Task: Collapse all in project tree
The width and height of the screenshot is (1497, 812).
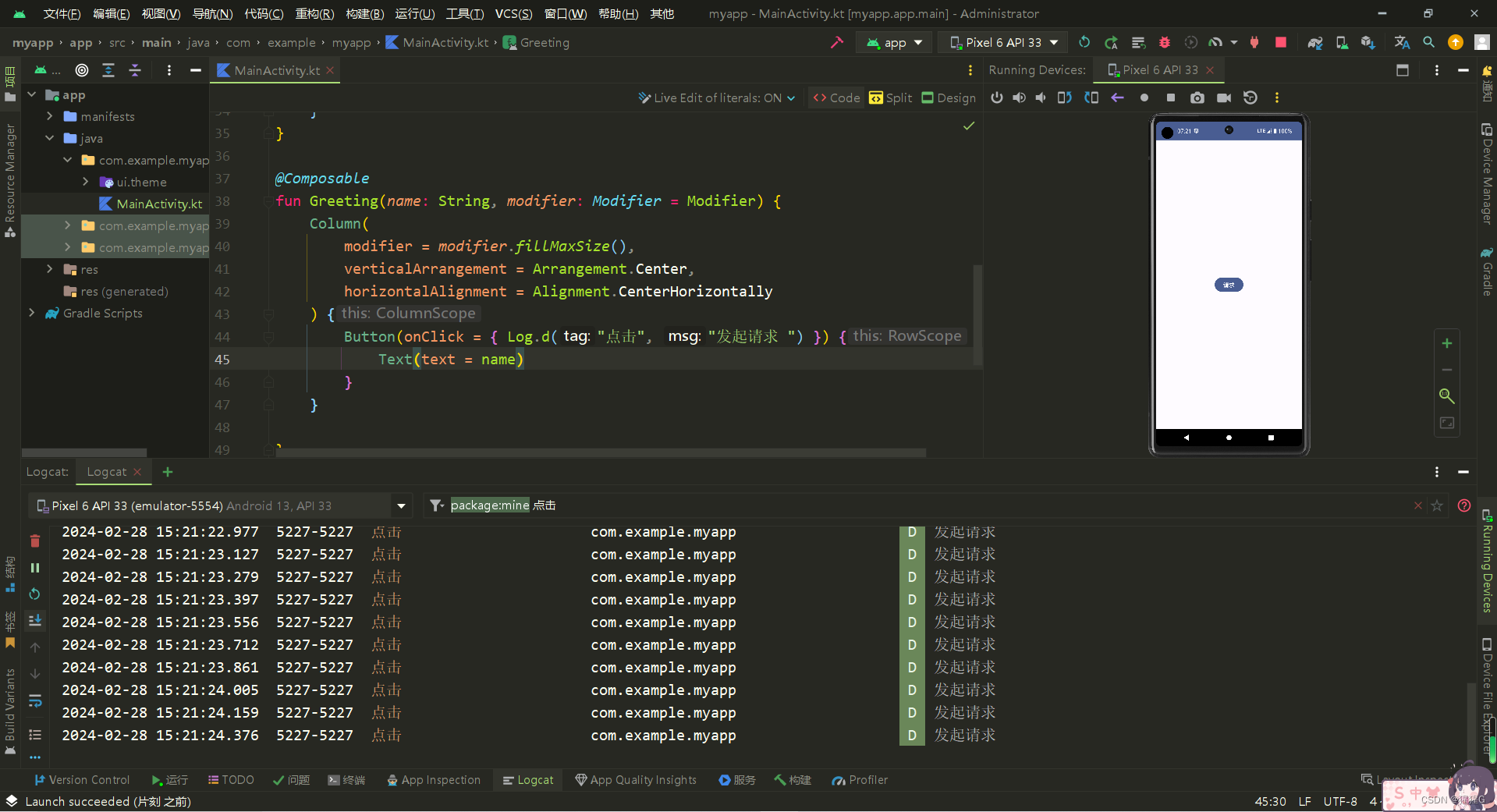Action: coord(135,70)
